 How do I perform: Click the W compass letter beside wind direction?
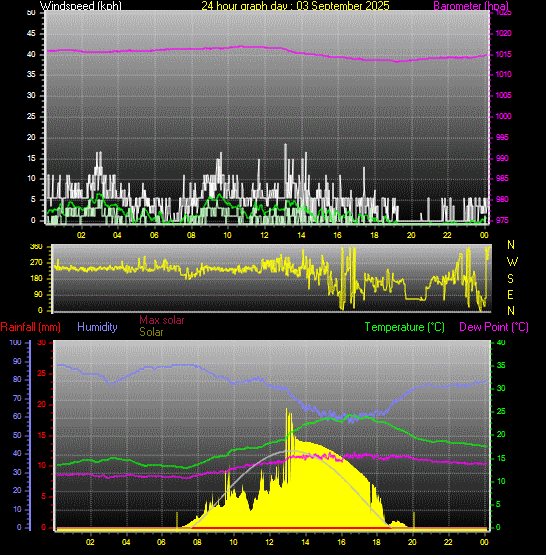[512, 262]
